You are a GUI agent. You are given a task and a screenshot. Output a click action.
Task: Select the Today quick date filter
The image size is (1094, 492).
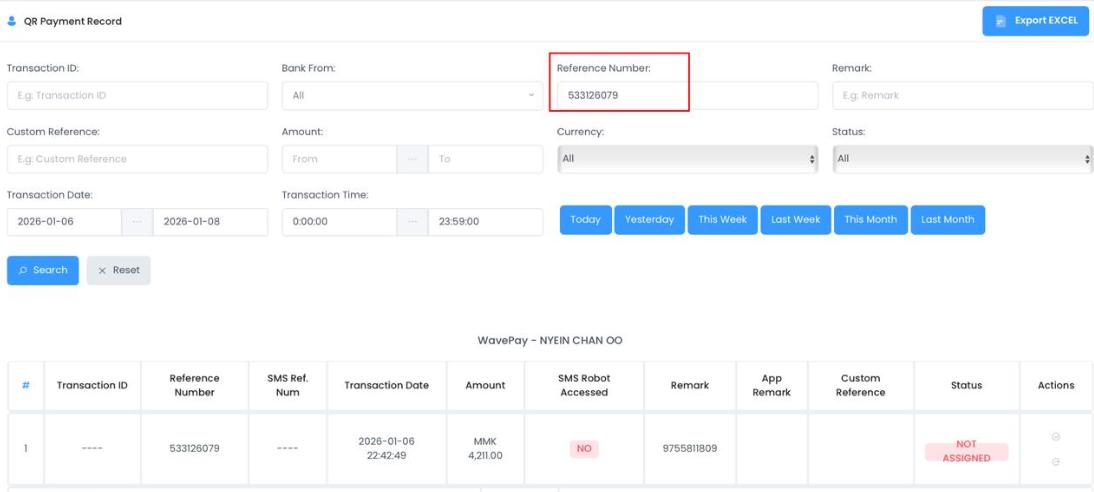pyautogui.click(x=585, y=220)
